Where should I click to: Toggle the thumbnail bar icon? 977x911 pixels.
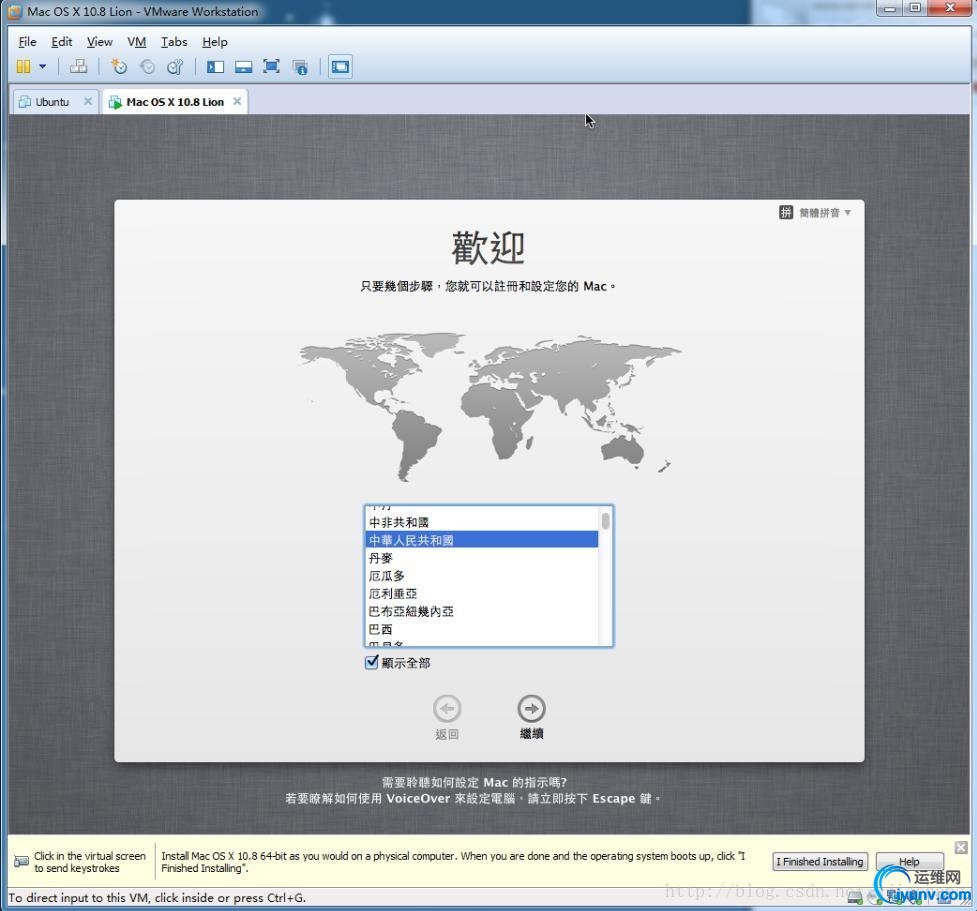point(244,67)
